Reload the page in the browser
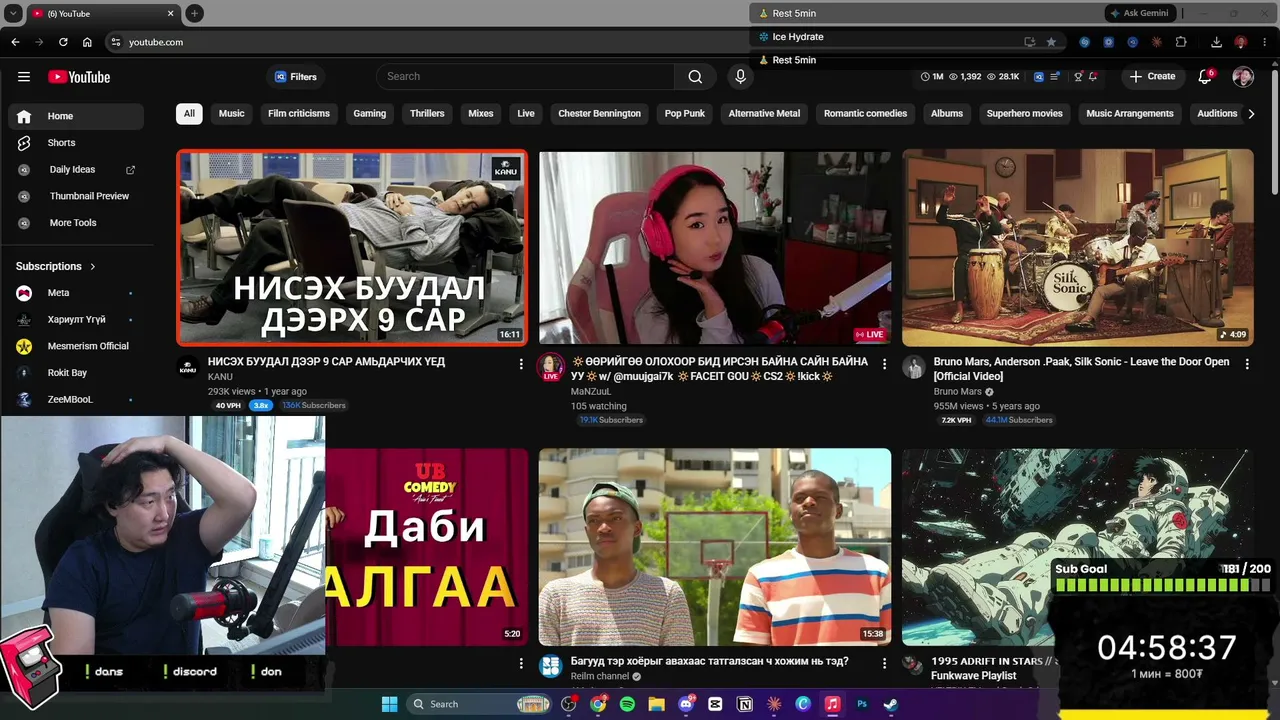 point(63,42)
